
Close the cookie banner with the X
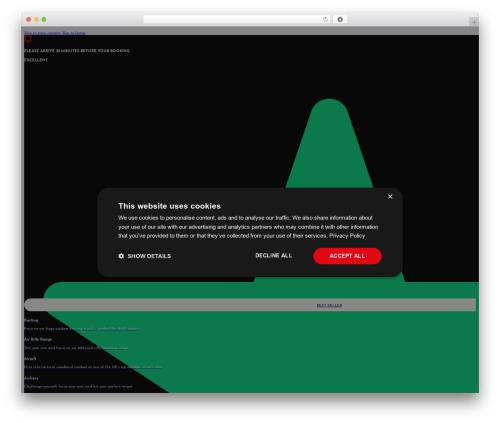[x=390, y=197]
